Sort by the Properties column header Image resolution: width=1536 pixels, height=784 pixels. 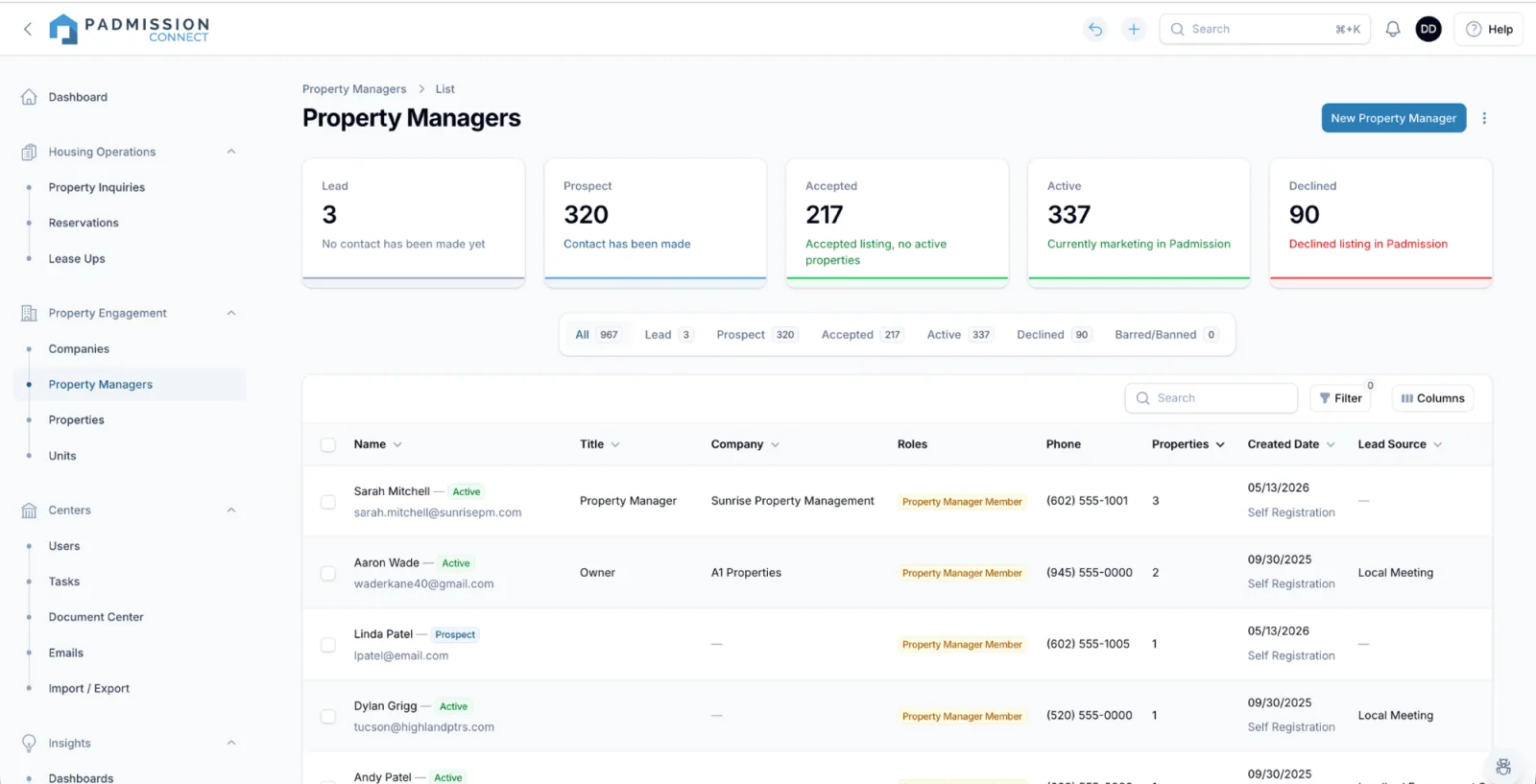click(1188, 444)
